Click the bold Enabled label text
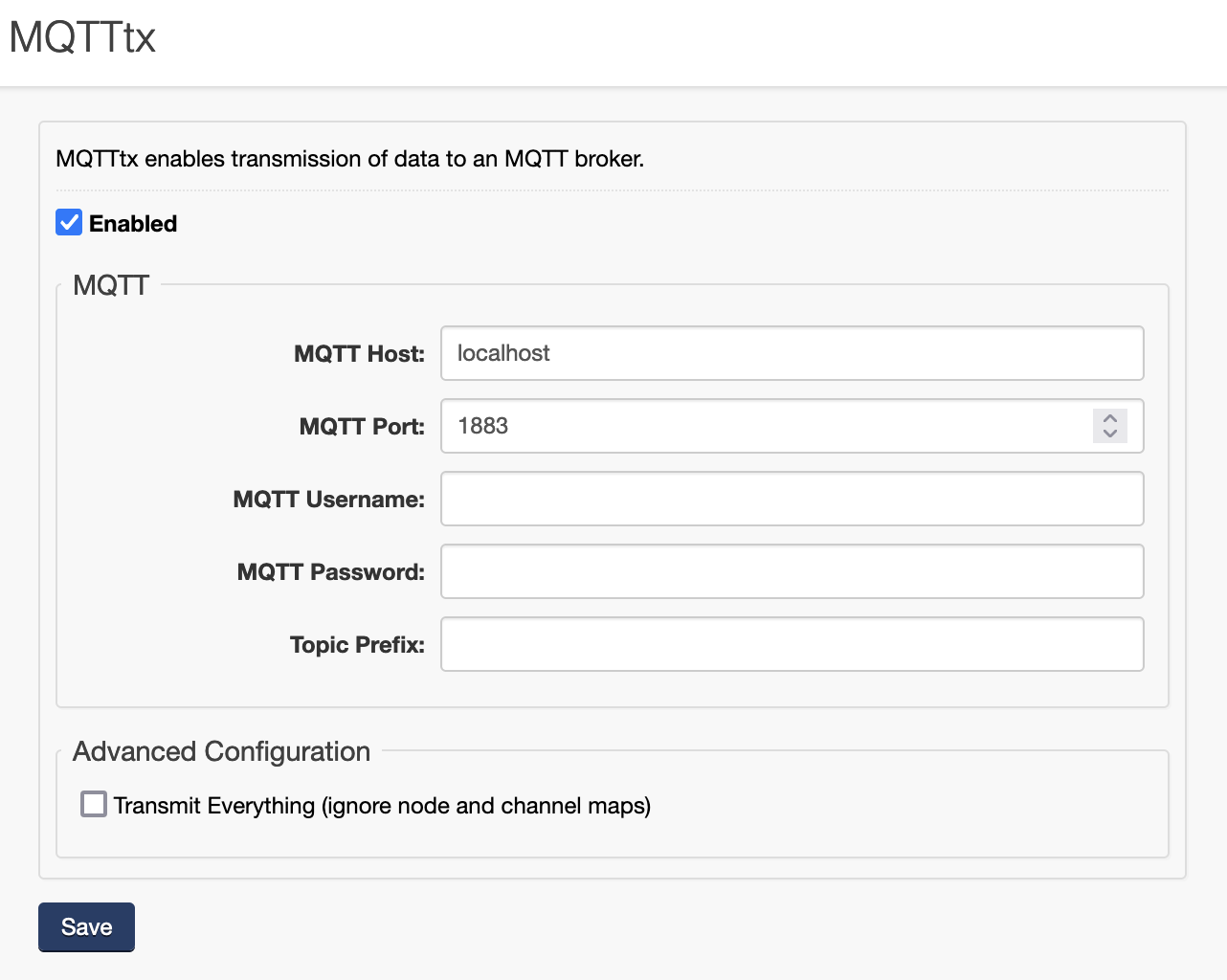1227x980 pixels. [x=133, y=224]
